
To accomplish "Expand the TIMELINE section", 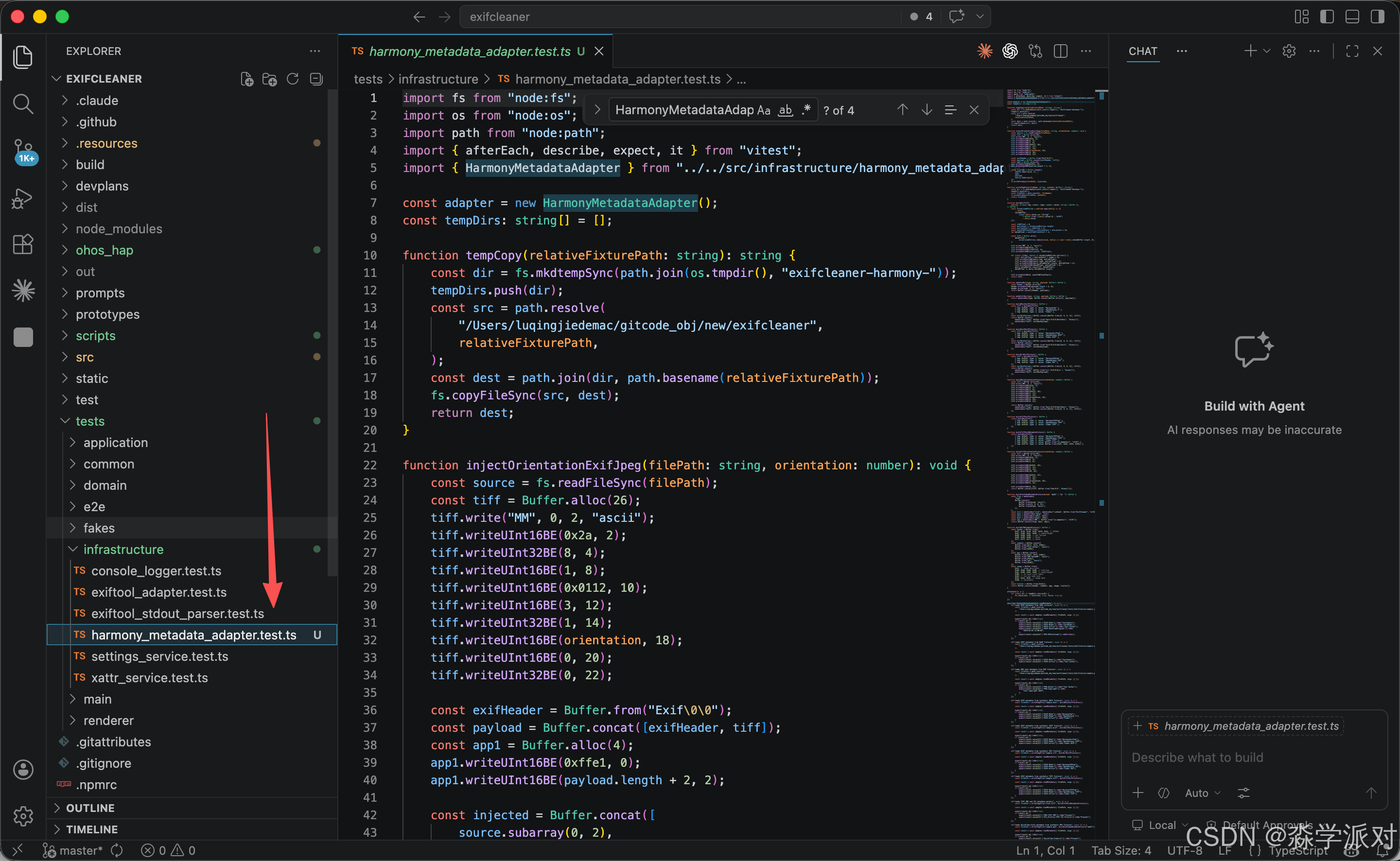I will [192, 829].
